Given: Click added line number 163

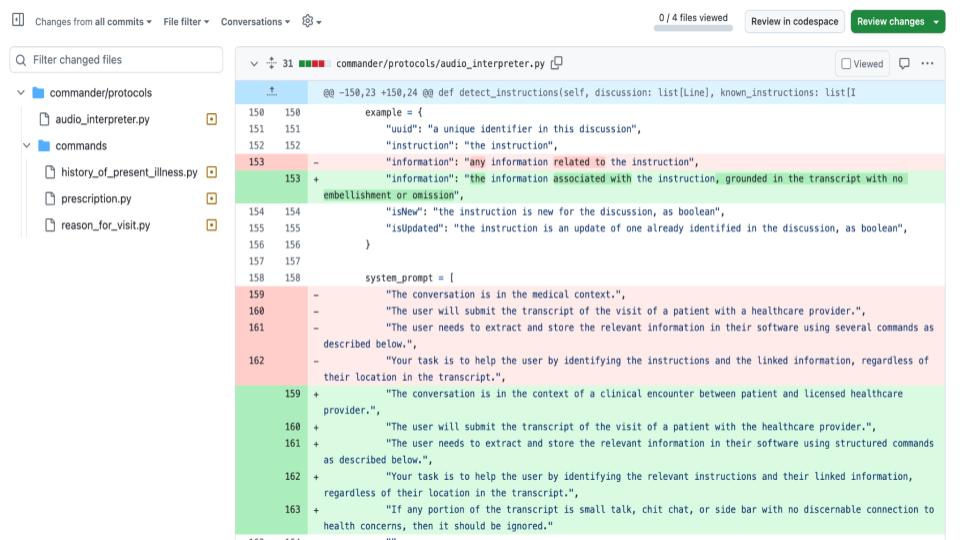Looking at the screenshot, I should coord(293,509).
